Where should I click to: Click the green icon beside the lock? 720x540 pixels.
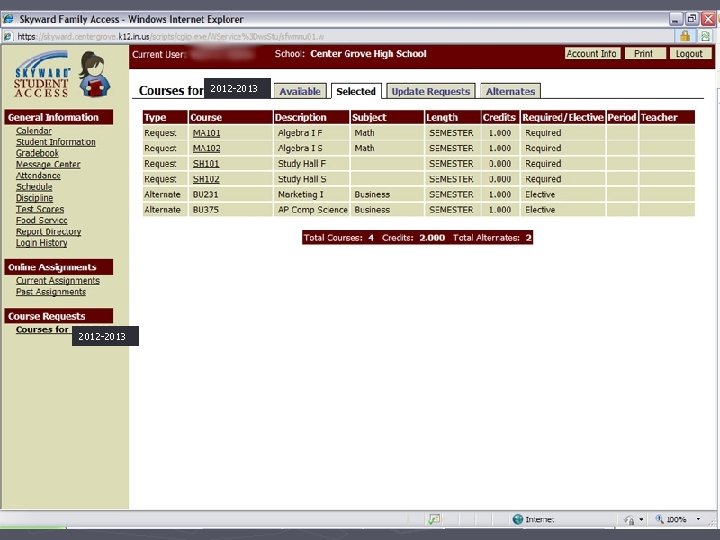coord(704,36)
